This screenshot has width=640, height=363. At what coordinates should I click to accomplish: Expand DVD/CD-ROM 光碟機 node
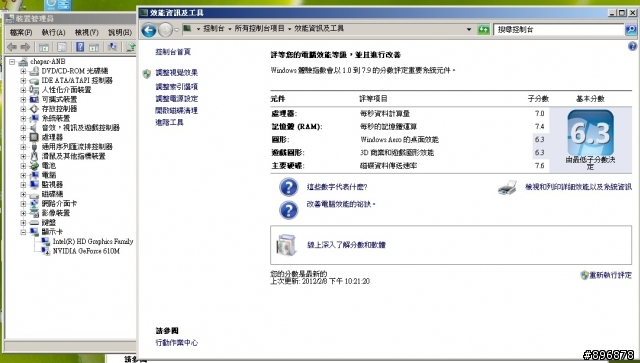pos(23,71)
